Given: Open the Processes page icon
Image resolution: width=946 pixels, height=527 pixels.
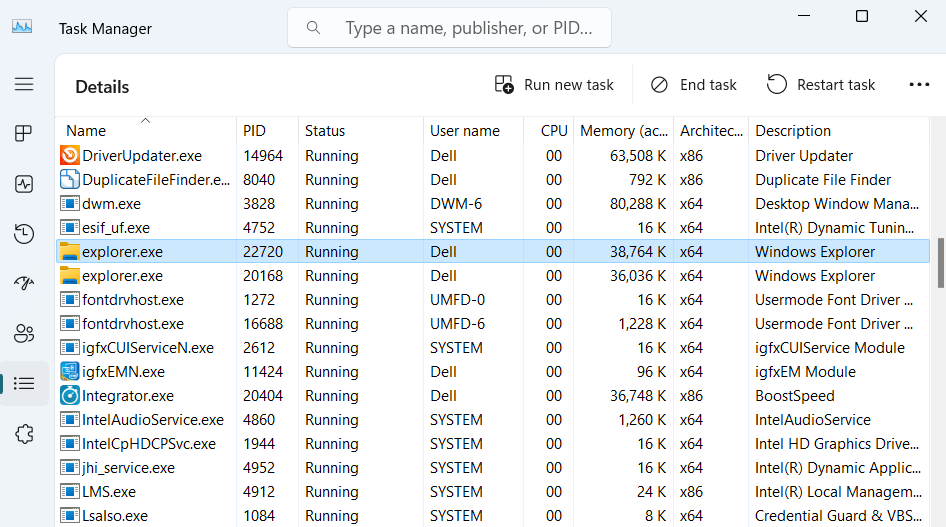Looking at the screenshot, I should coord(24,133).
